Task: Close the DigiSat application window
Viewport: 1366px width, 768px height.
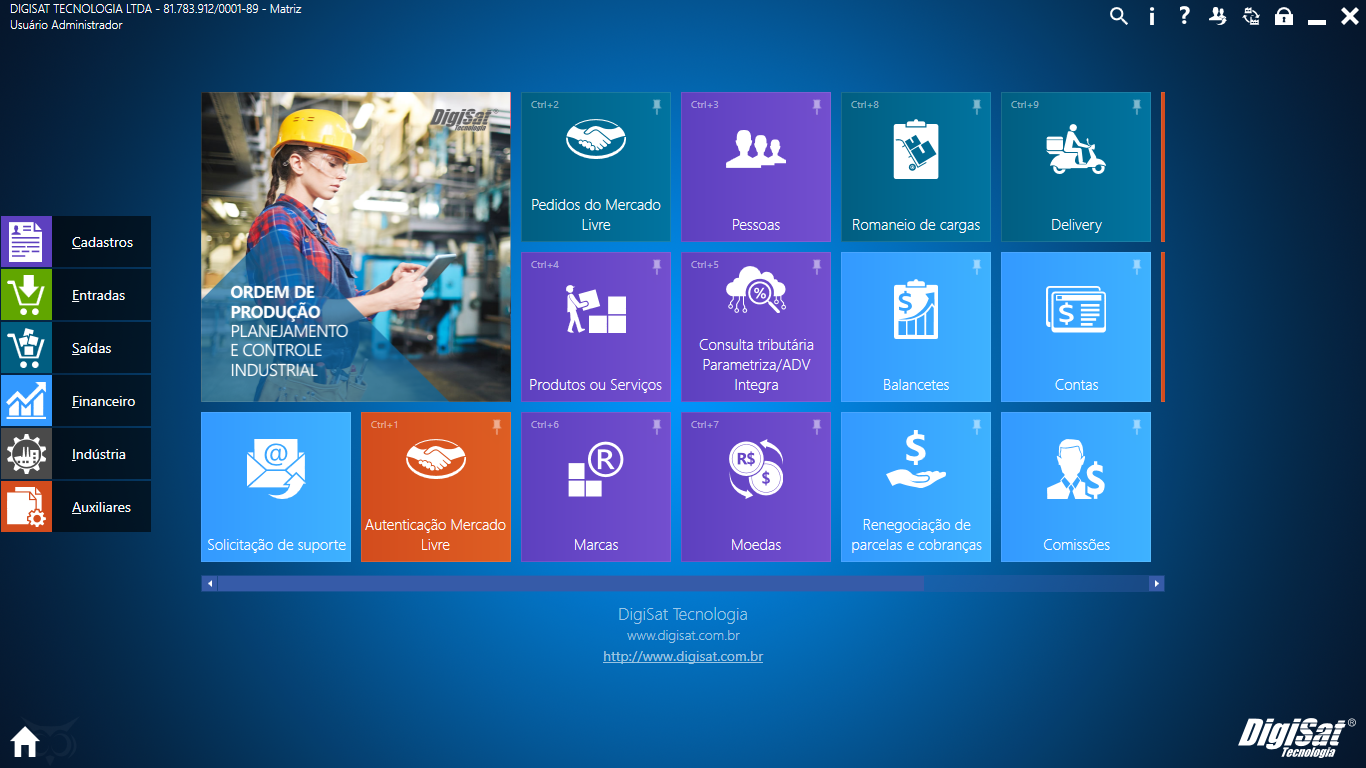Action: click(1349, 16)
